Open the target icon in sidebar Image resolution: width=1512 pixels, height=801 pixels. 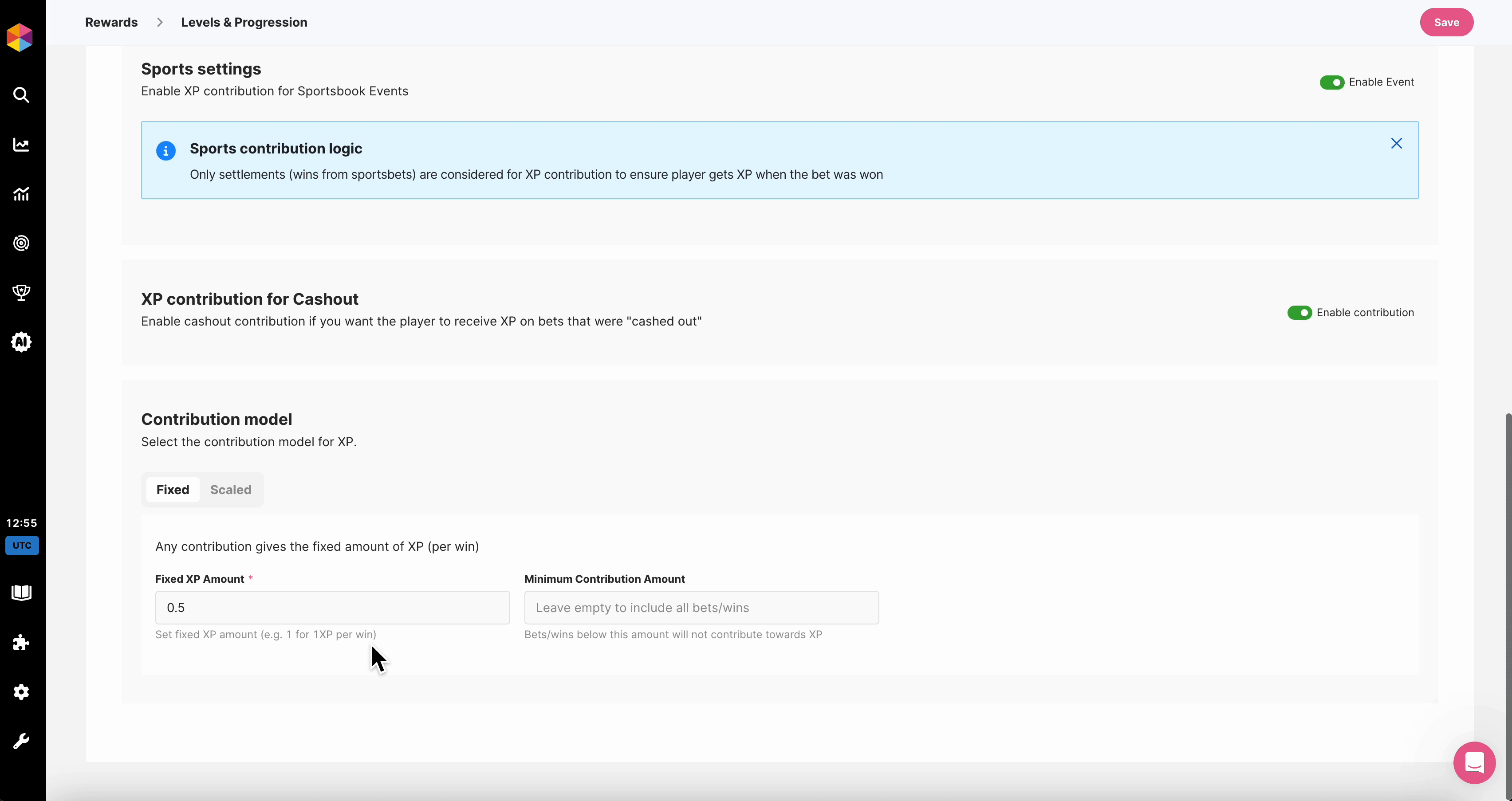(21, 243)
